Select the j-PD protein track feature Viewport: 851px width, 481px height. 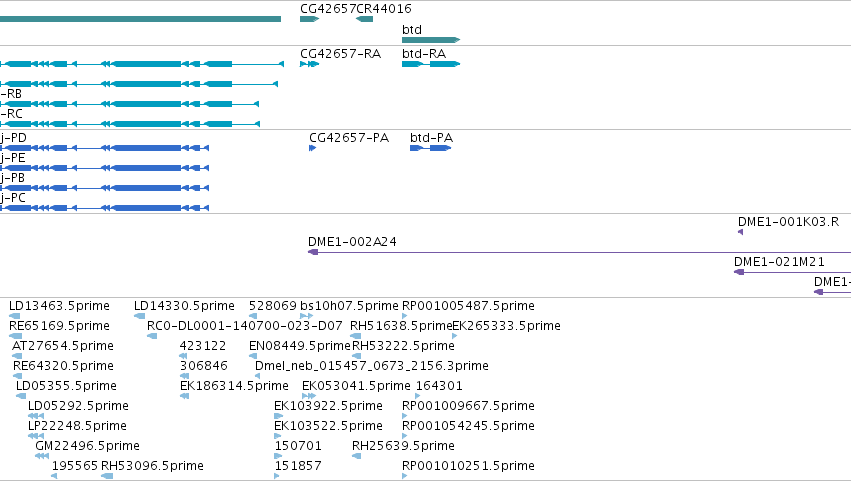click(104, 148)
